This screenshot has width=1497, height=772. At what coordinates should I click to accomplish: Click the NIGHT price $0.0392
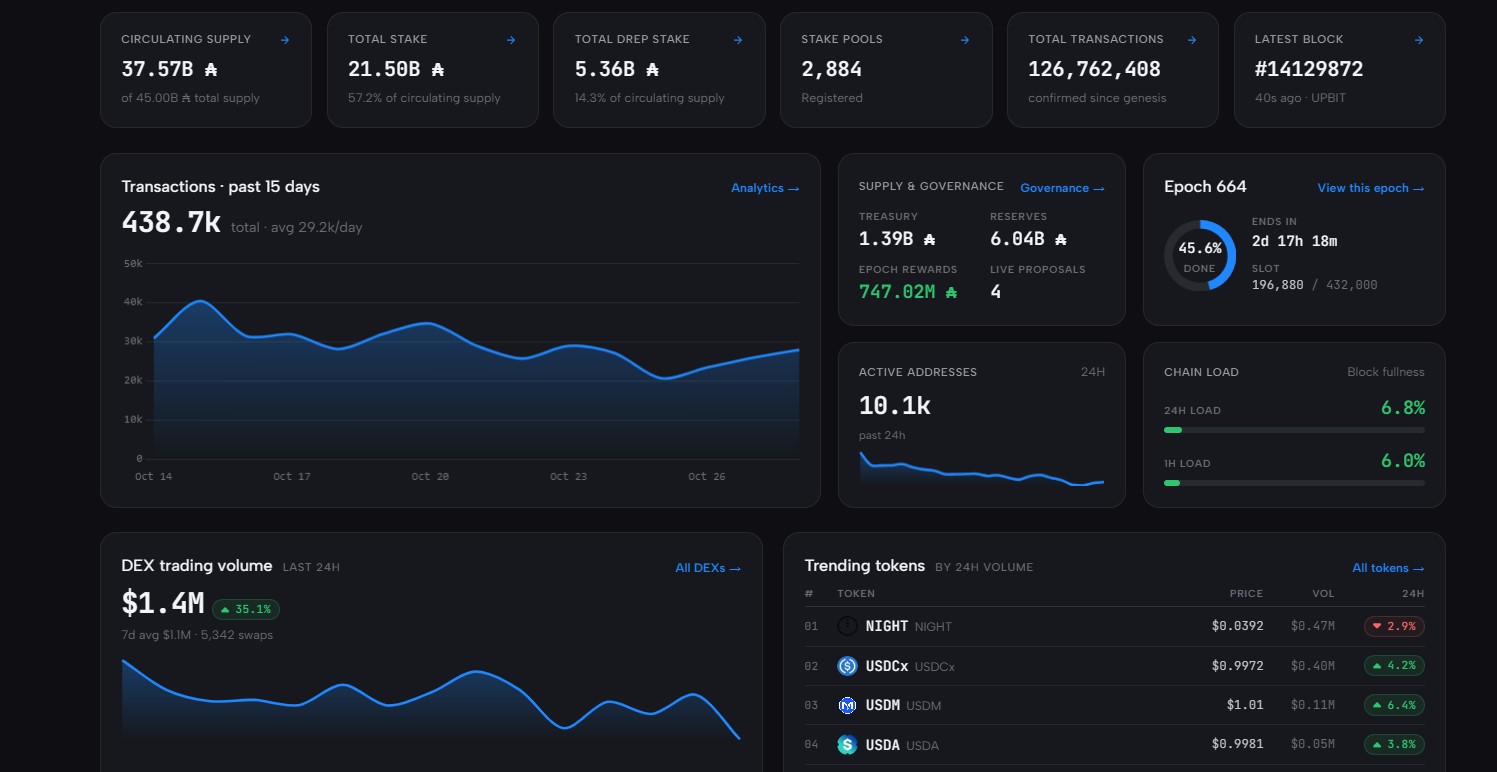[1237, 626]
